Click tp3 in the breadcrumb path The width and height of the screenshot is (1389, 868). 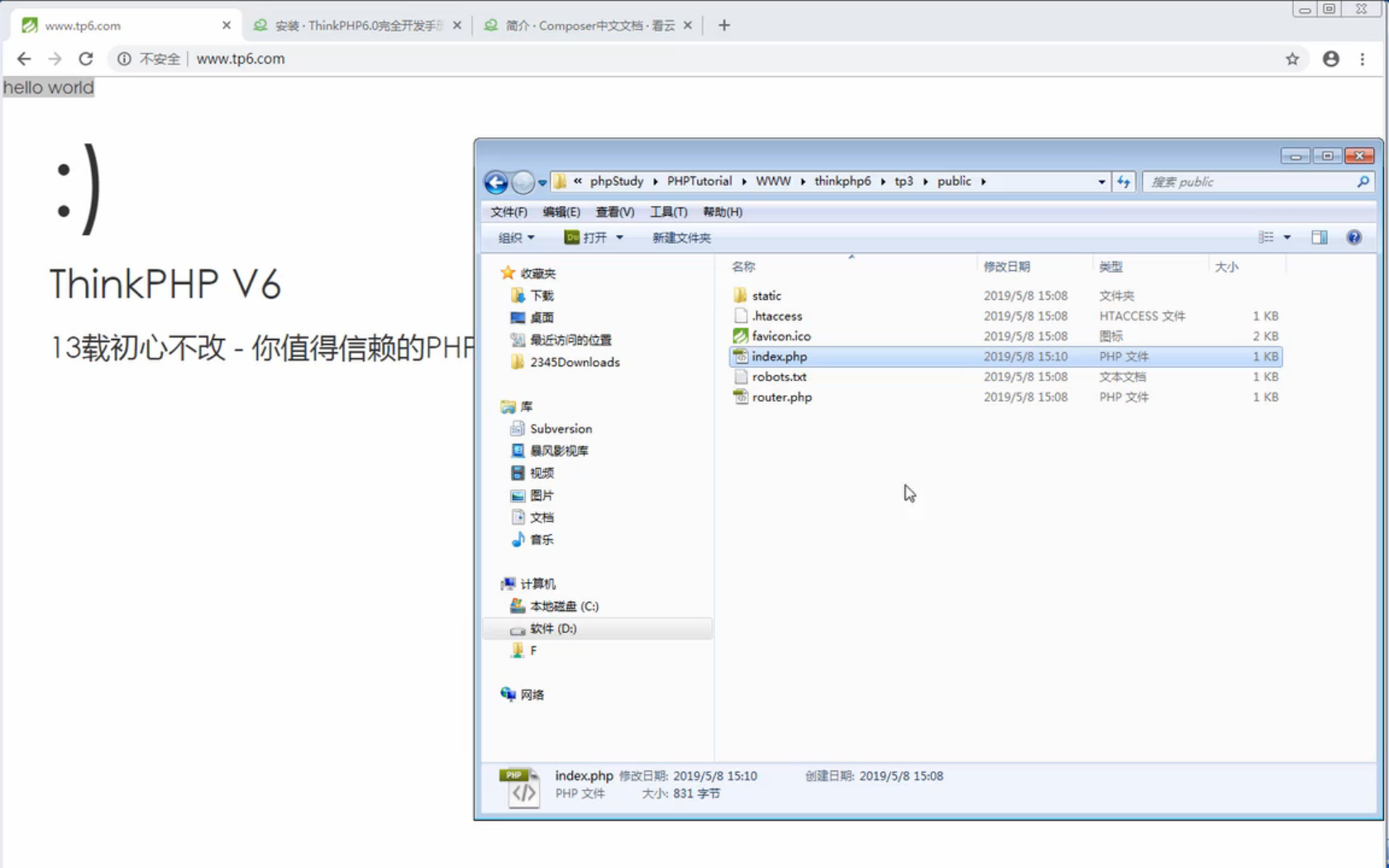(x=904, y=181)
